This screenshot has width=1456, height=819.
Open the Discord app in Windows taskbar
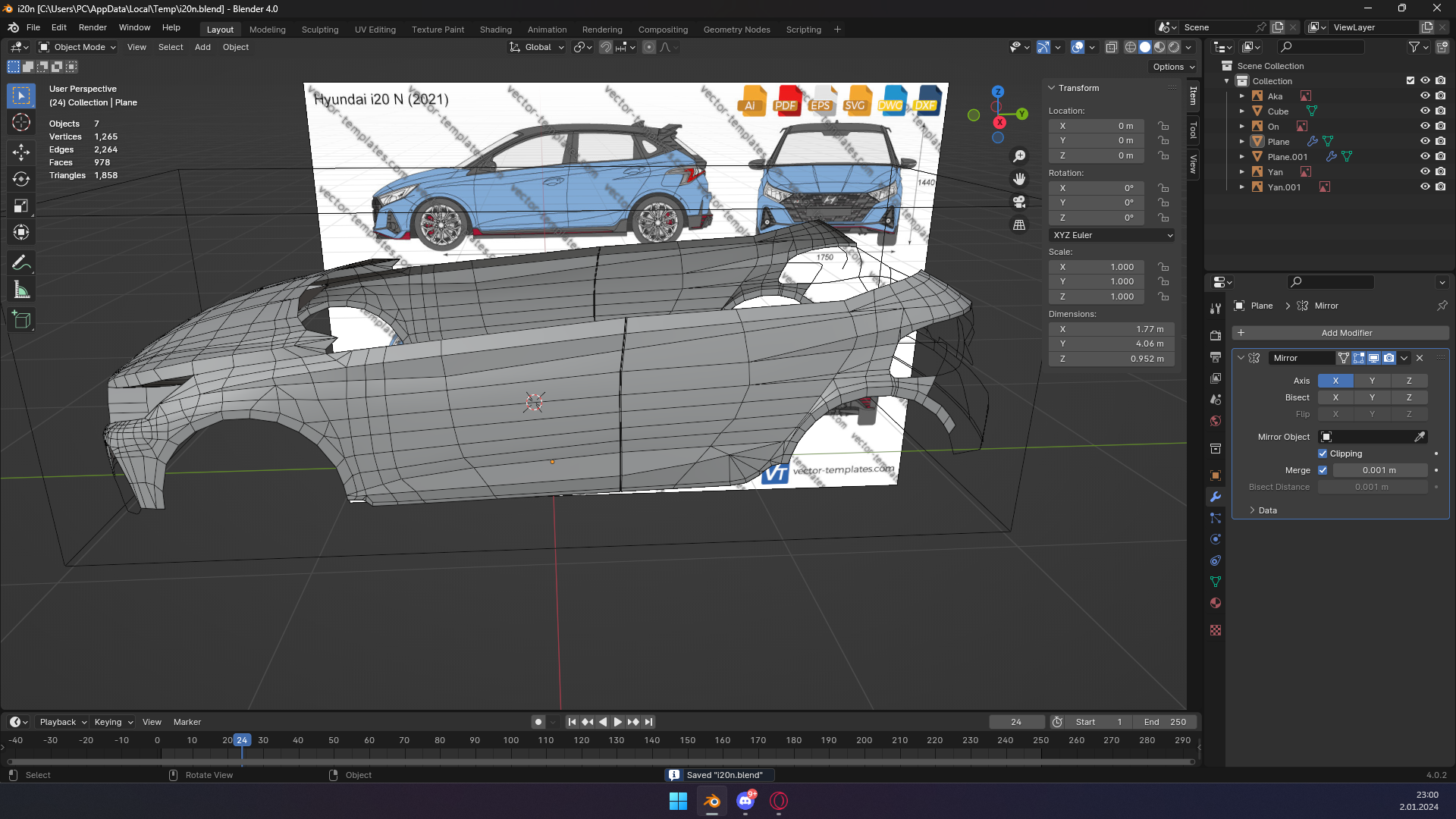(745, 801)
